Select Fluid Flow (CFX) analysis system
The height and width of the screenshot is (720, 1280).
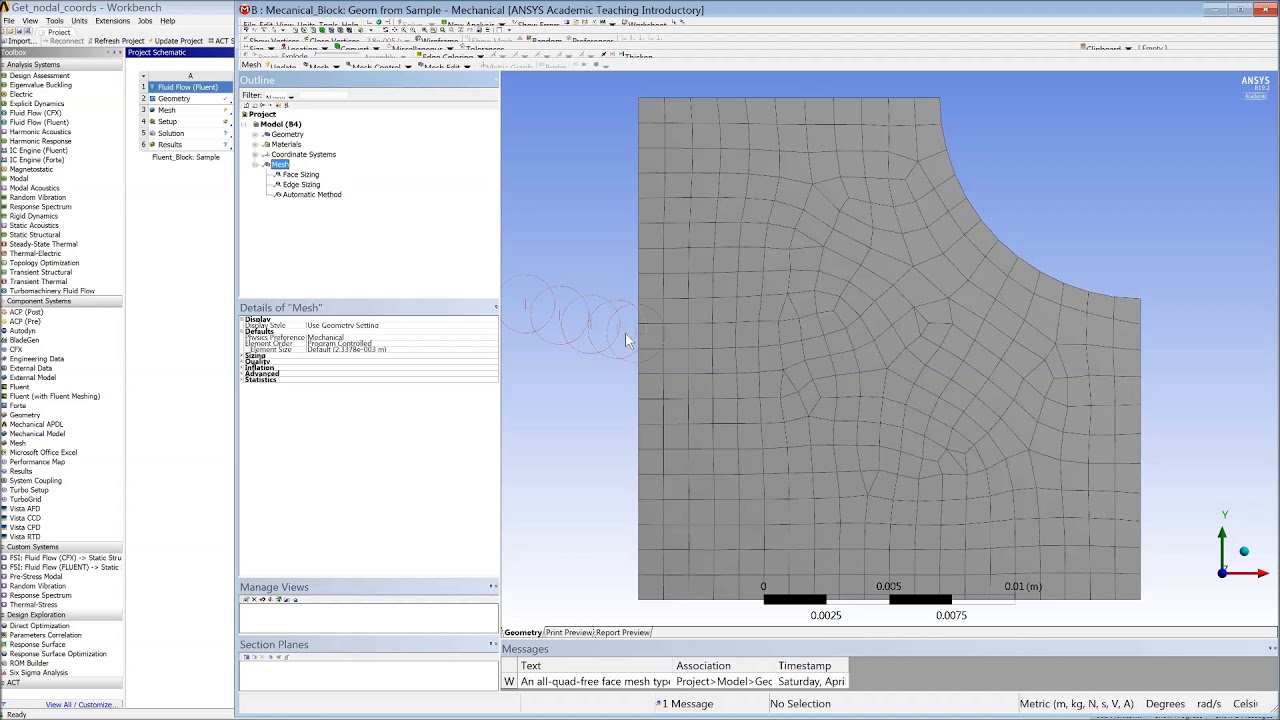pos(36,113)
